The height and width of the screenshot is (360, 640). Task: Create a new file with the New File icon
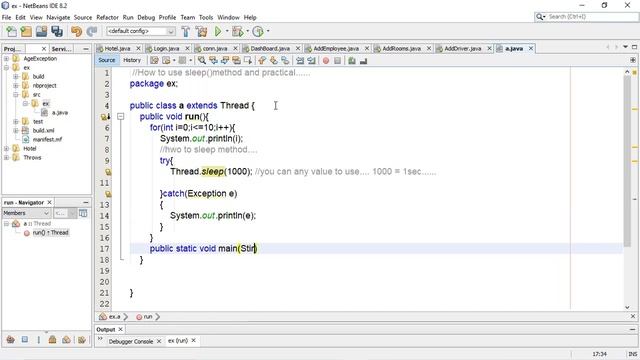[11, 31]
